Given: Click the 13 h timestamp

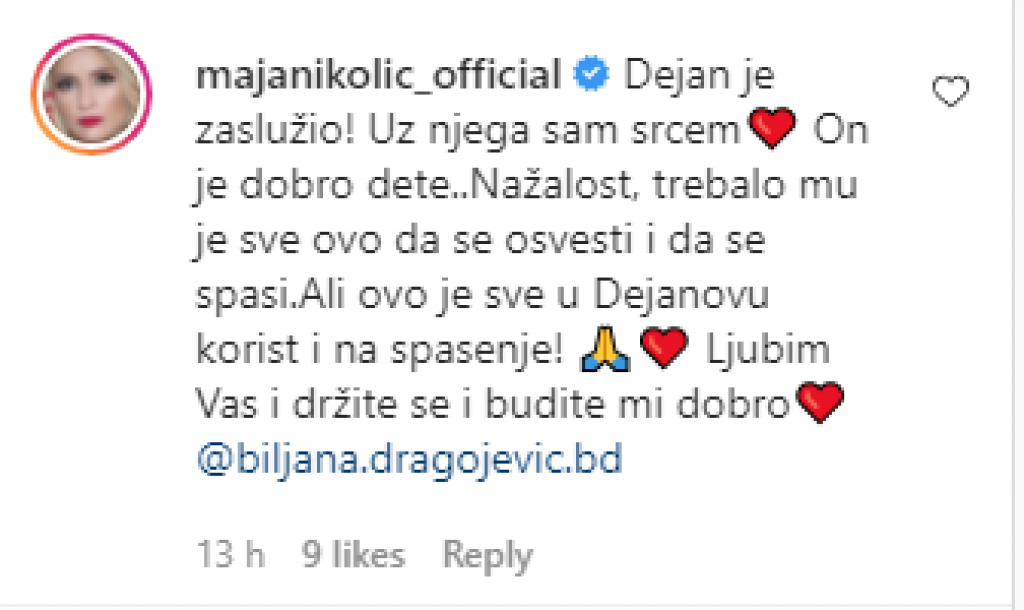Looking at the screenshot, I should [x=231, y=555].
